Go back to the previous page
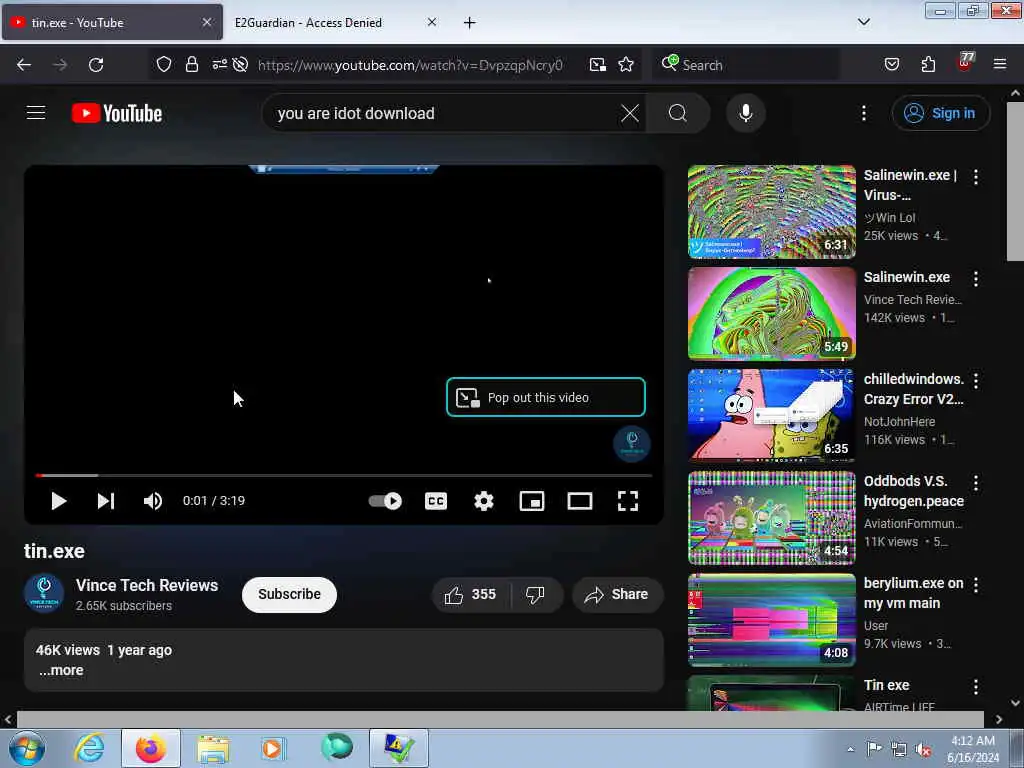The width and height of the screenshot is (1024, 768). pos(24,65)
